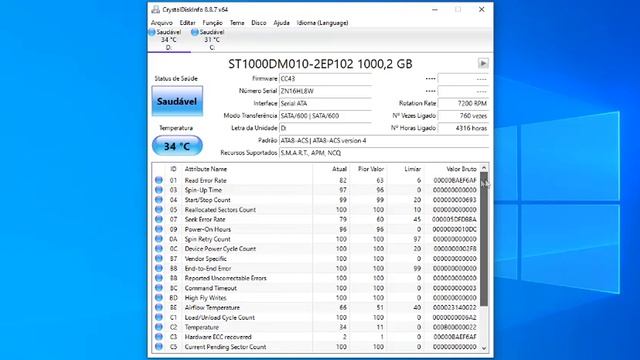Click the Rotation Rate 7200 RPM field
The height and width of the screenshot is (360, 640).
point(463,103)
